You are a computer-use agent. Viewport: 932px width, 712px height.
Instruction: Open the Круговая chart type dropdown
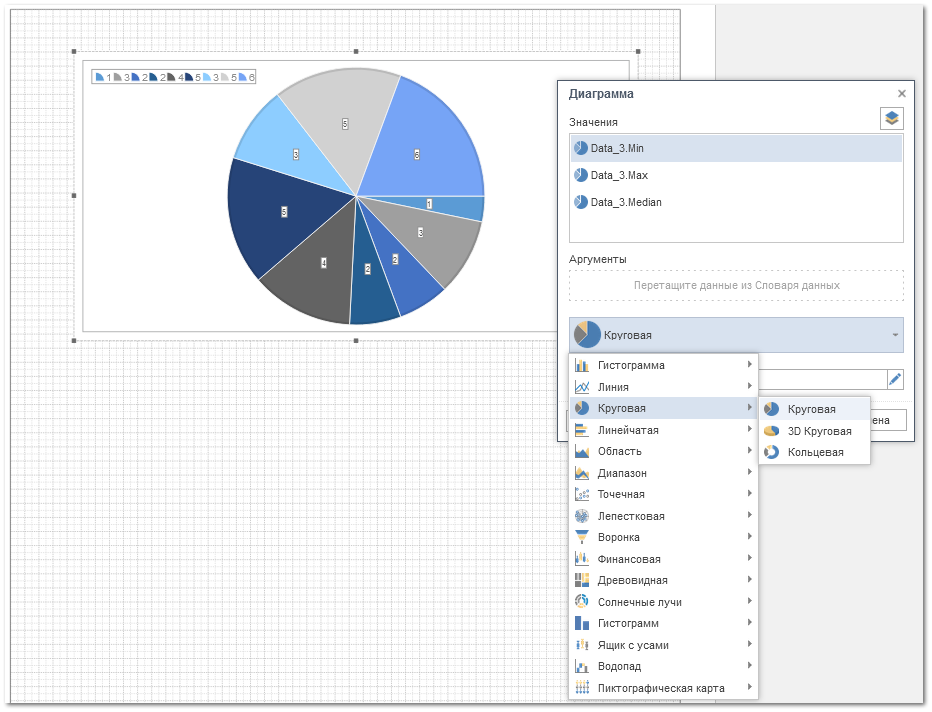click(736, 335)
